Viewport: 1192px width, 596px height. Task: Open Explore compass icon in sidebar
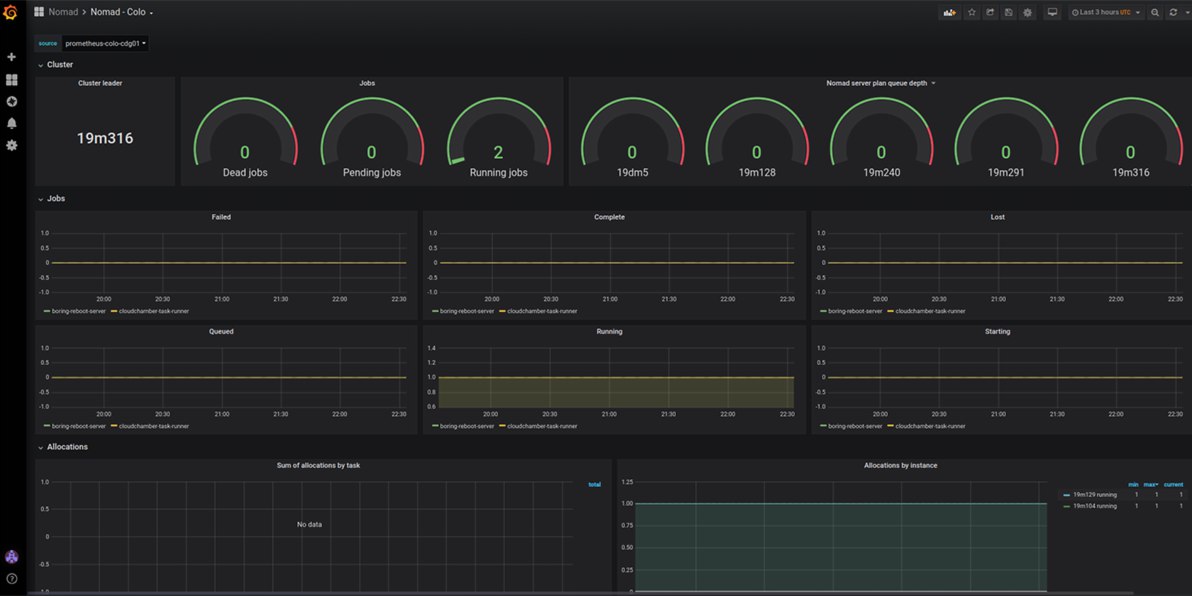[11, 102]
